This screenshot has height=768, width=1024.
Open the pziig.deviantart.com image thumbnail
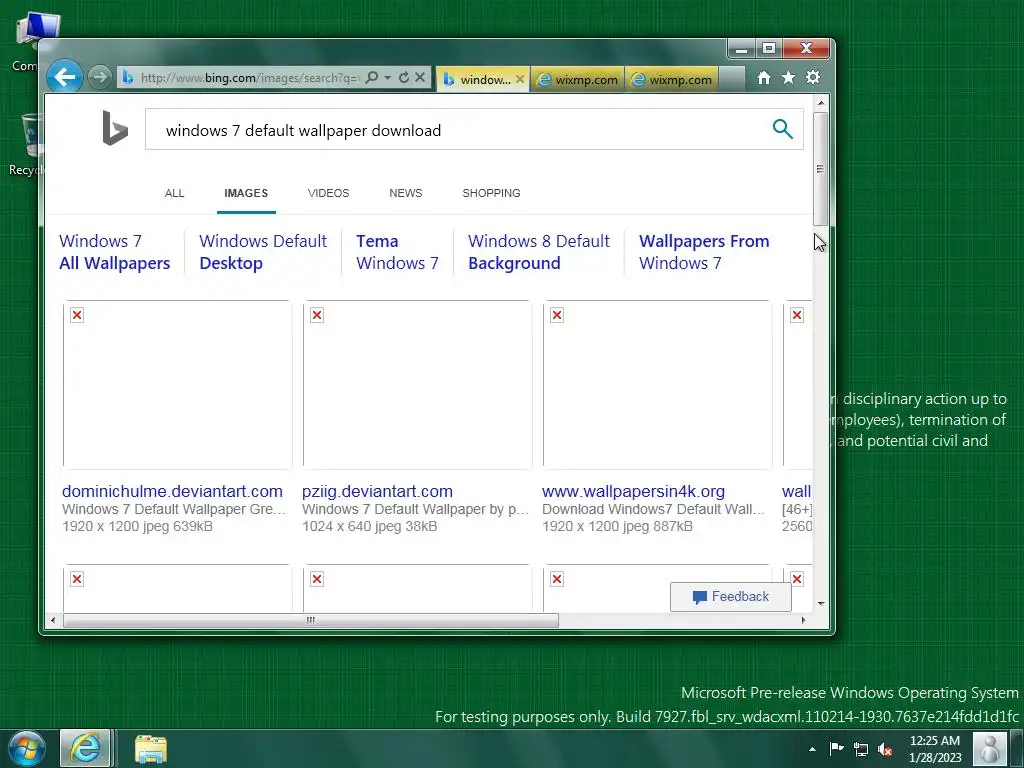417,385
